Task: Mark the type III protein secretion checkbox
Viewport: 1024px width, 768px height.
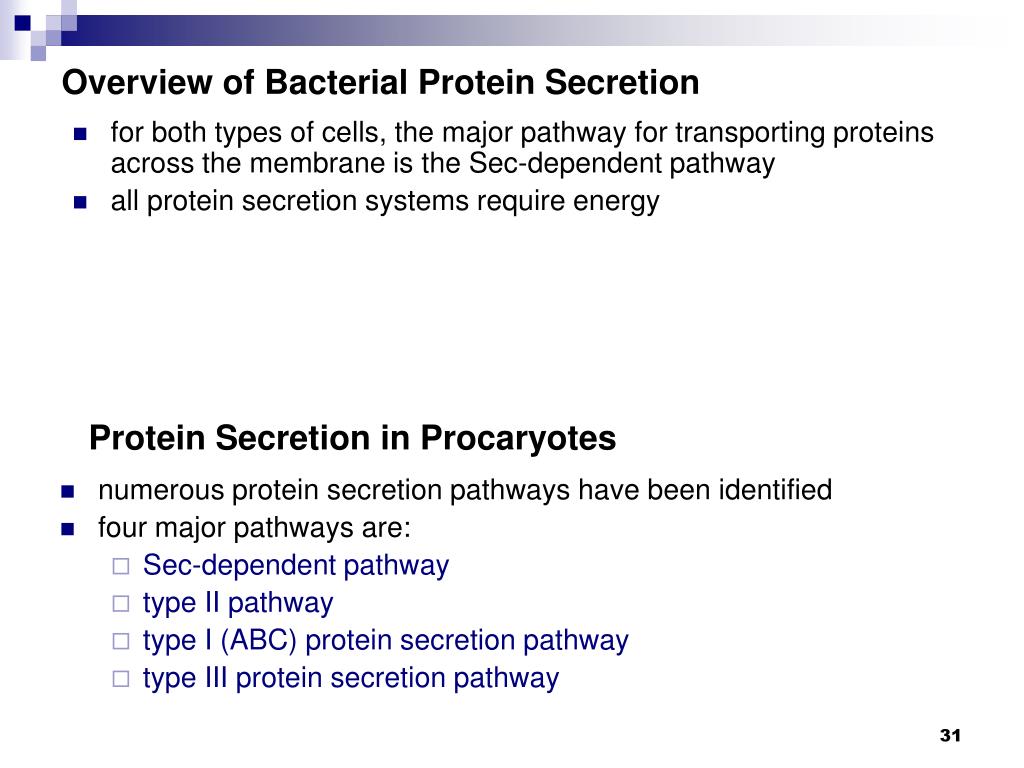Action: 121,679
